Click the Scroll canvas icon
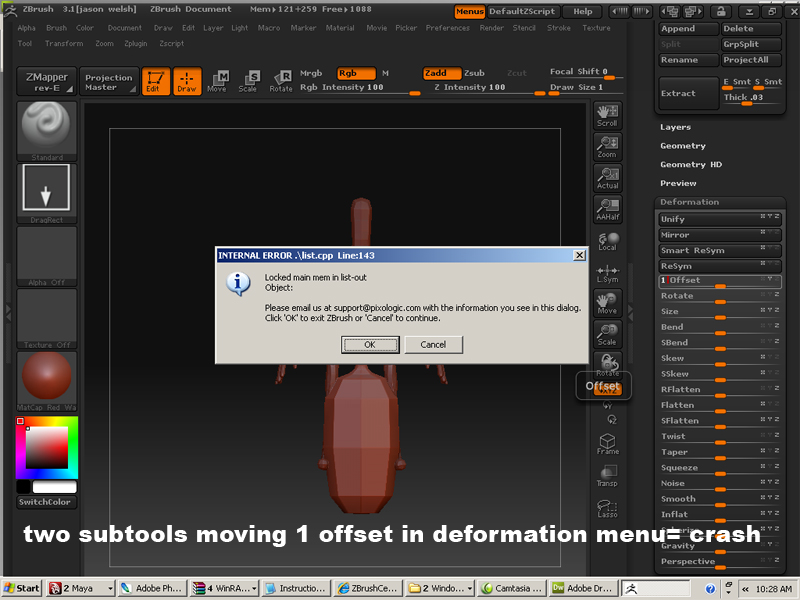 tap(607, 116)
